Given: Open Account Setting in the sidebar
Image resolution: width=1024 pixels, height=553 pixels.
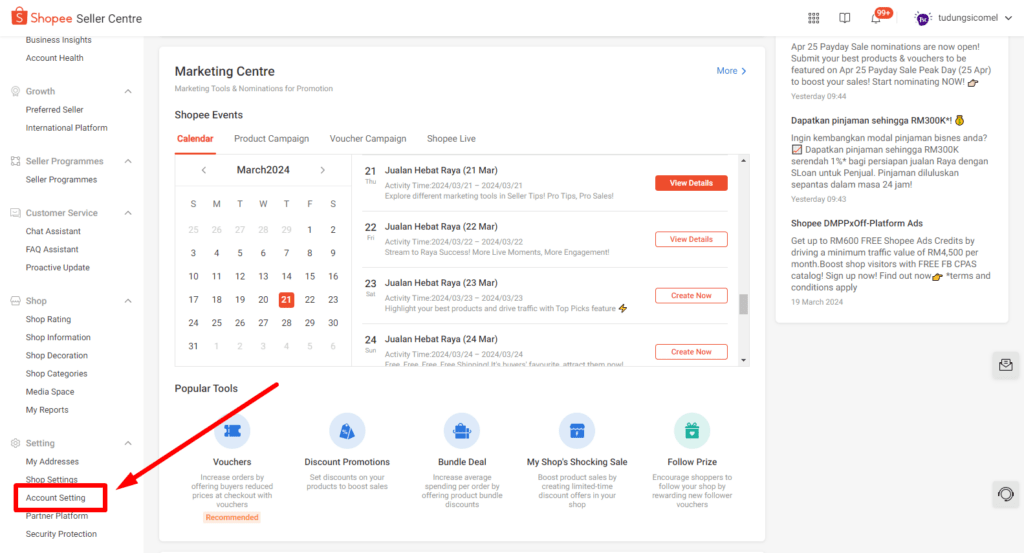Looking at the screenshot, I should pos(56,498).
